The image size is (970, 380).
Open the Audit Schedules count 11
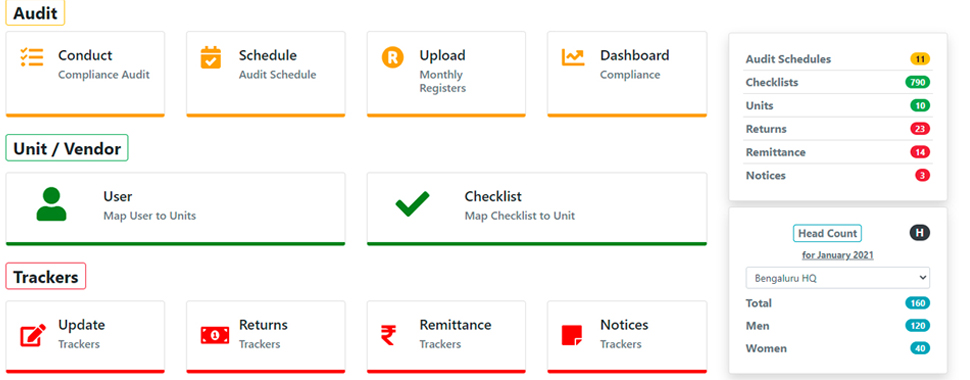[x=920, y=59]
